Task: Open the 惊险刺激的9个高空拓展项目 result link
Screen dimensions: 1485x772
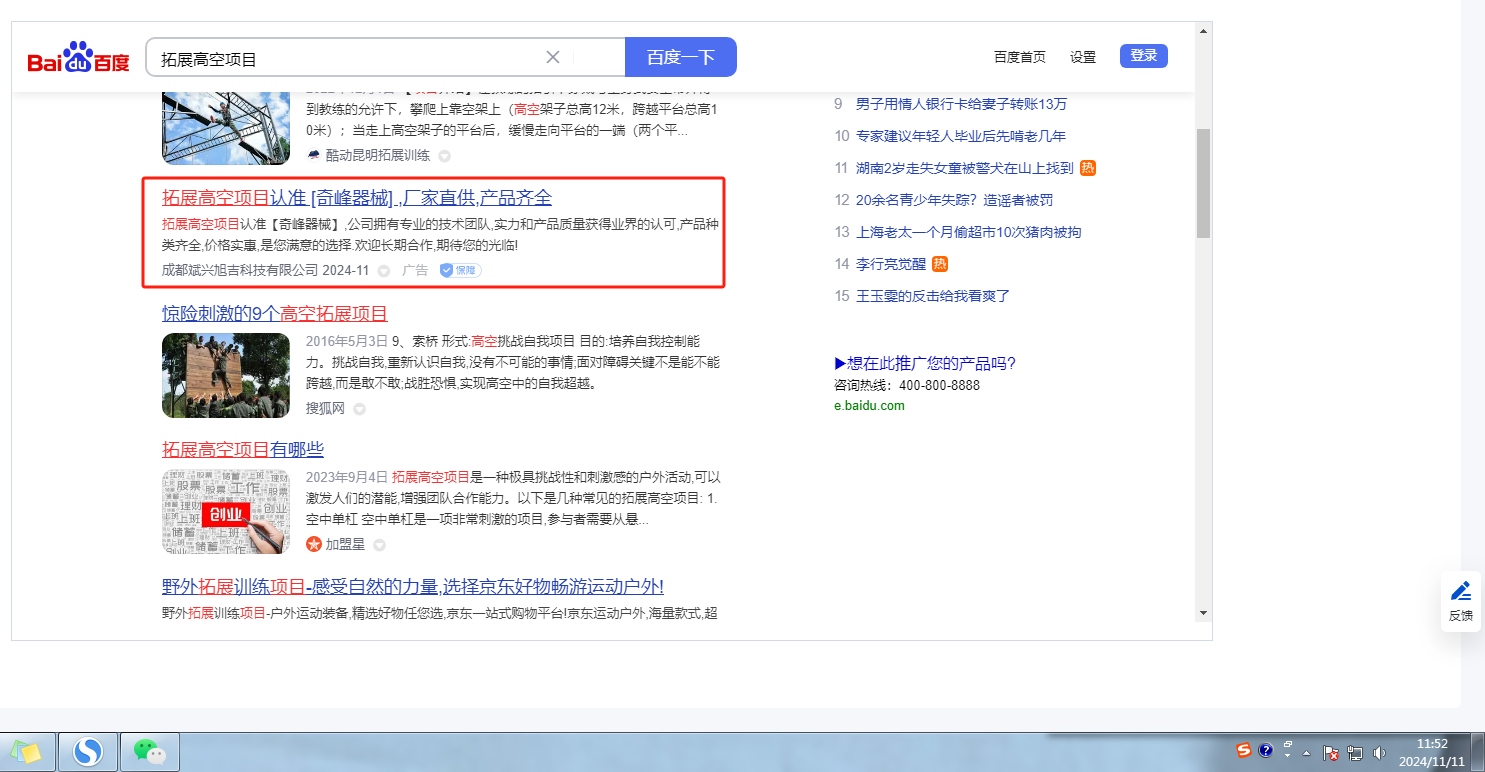Action: 274,314
